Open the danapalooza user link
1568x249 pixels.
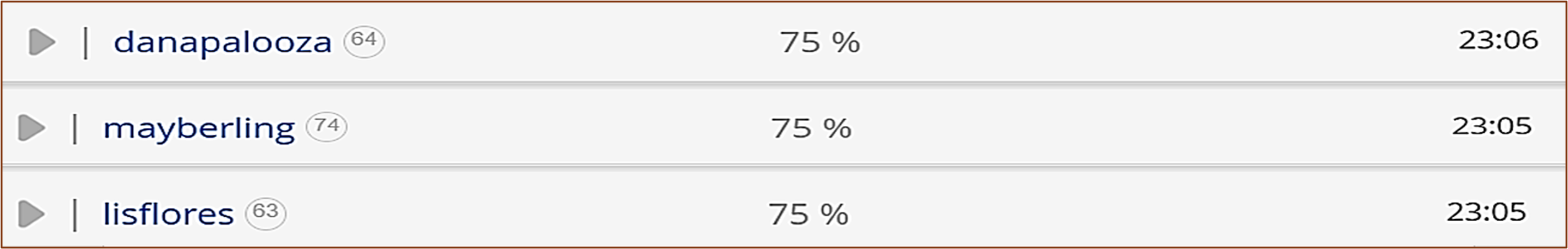point(222,43)
